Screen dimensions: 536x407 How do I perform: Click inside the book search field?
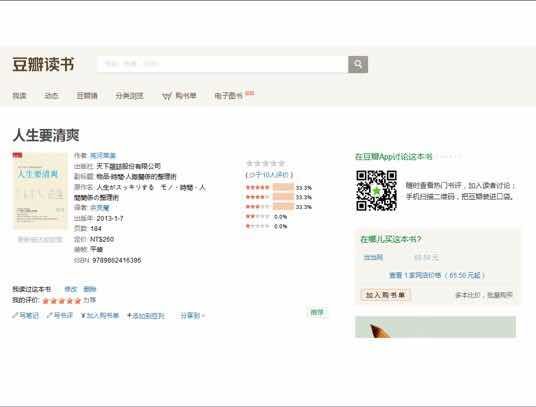click(223, 64)
